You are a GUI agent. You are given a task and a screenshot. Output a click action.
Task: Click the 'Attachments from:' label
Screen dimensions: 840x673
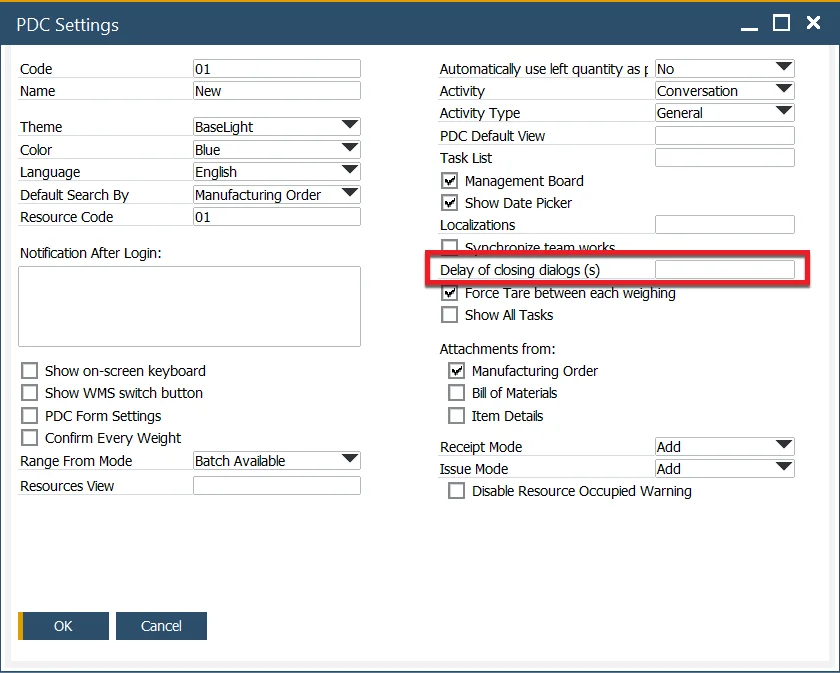[497, 349]
